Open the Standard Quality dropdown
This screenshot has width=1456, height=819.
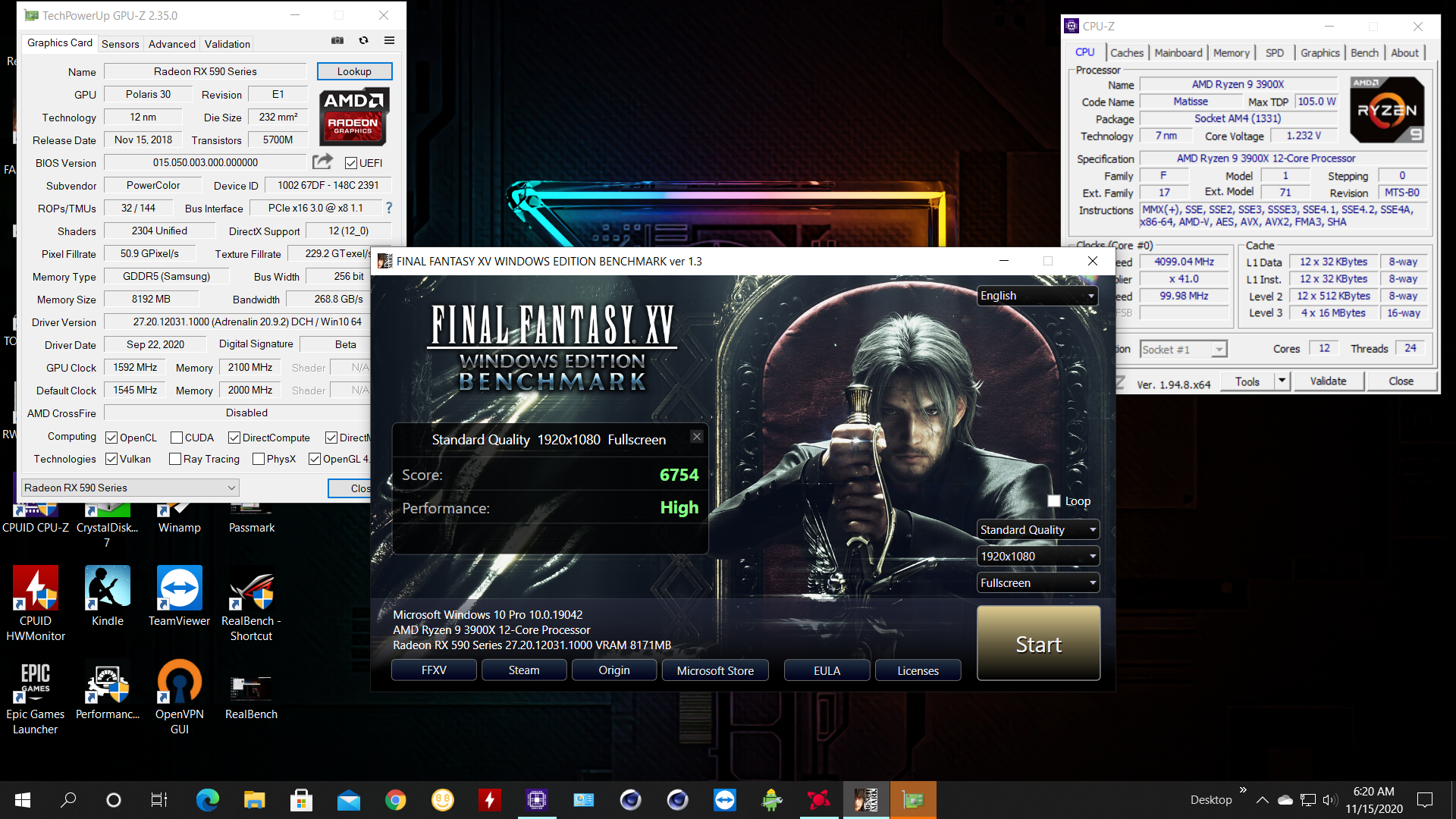[x=1037, y=530]
